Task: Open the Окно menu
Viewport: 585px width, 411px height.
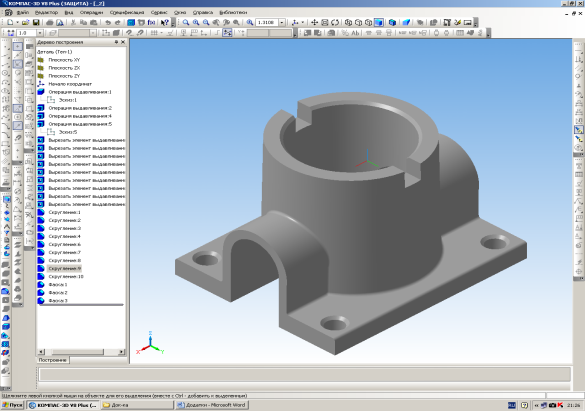Action: (180, 12)
